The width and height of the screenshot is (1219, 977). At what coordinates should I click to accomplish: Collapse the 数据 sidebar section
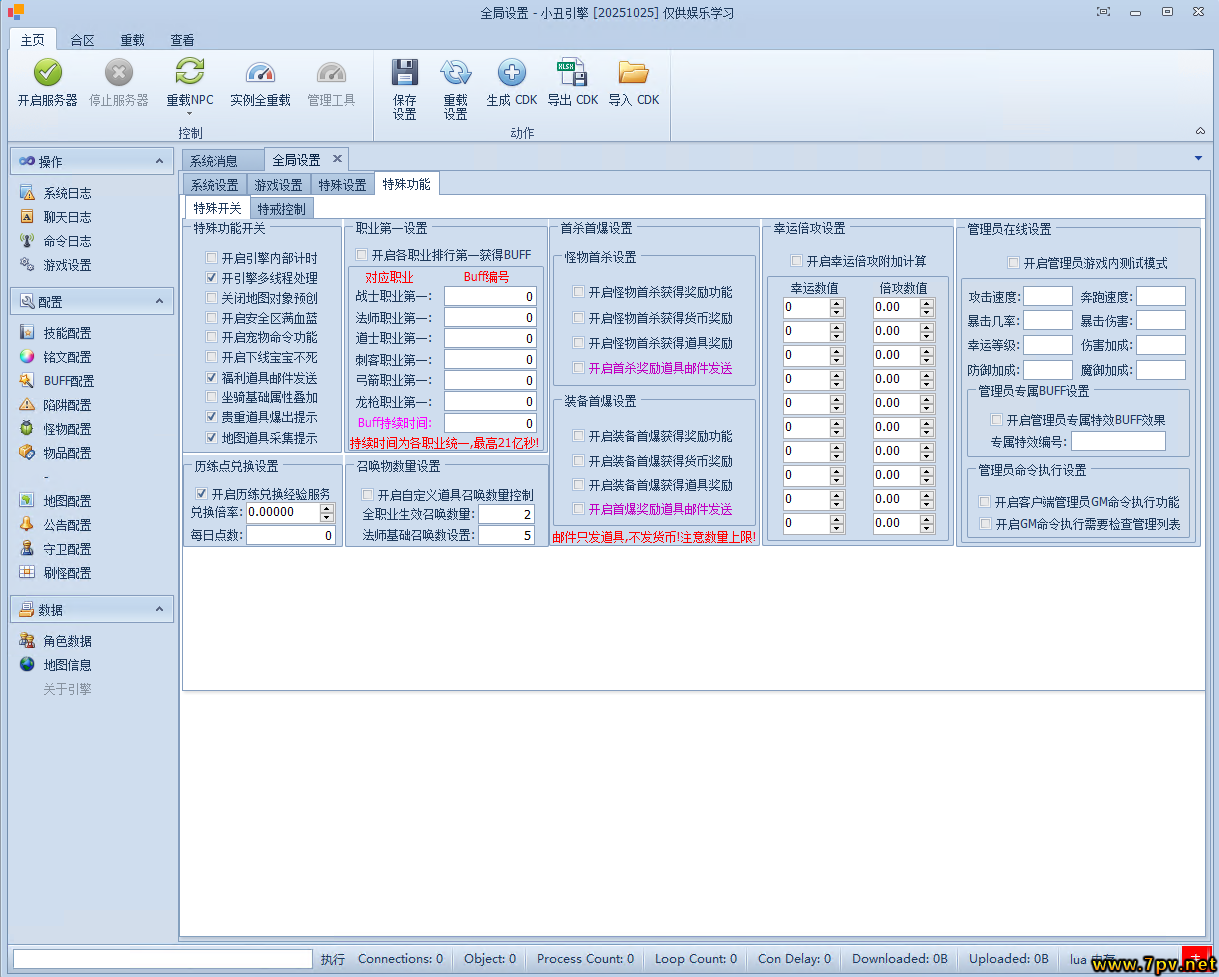[159, 609]
